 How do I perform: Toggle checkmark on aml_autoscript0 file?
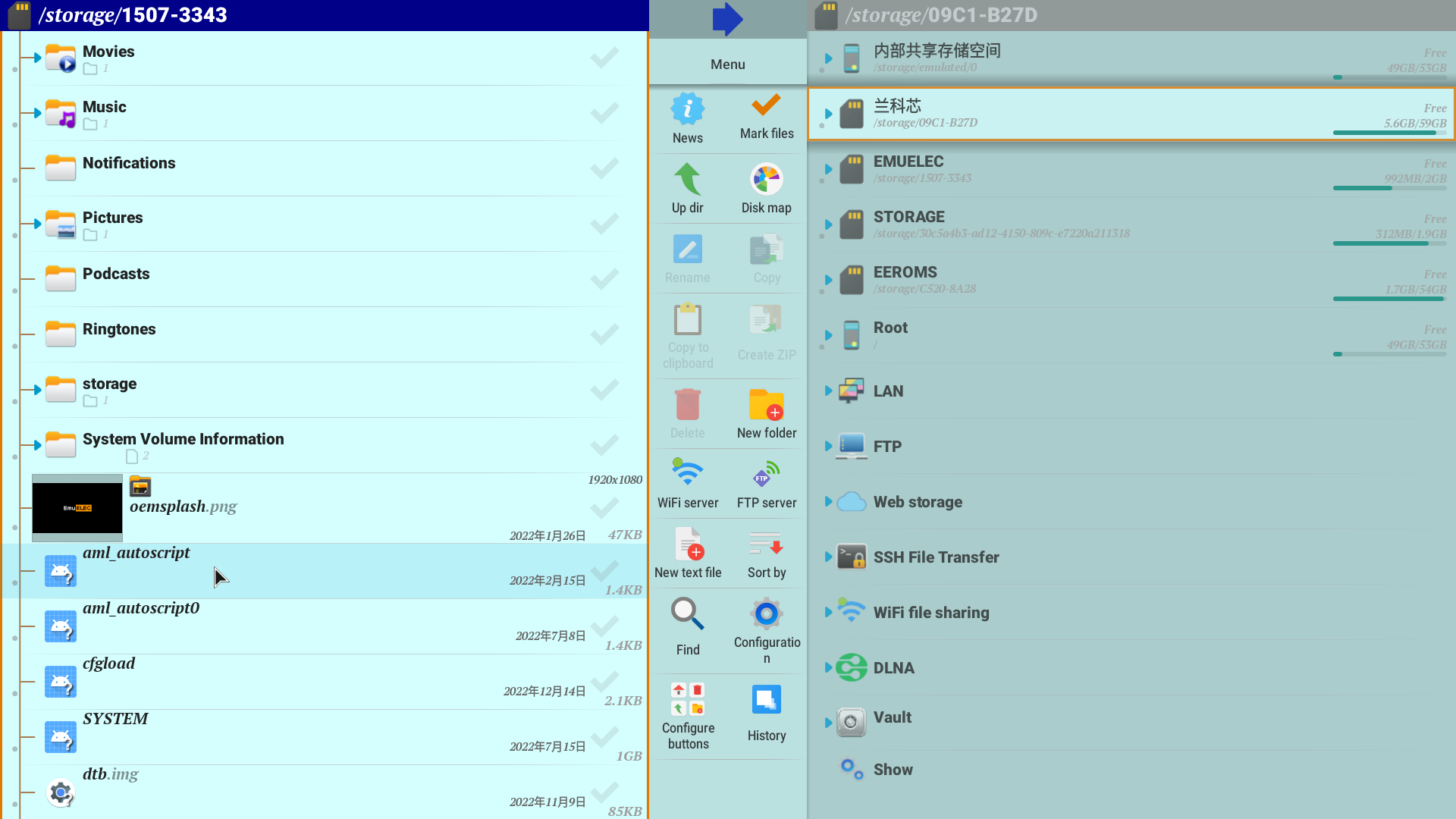coord(604,626)
